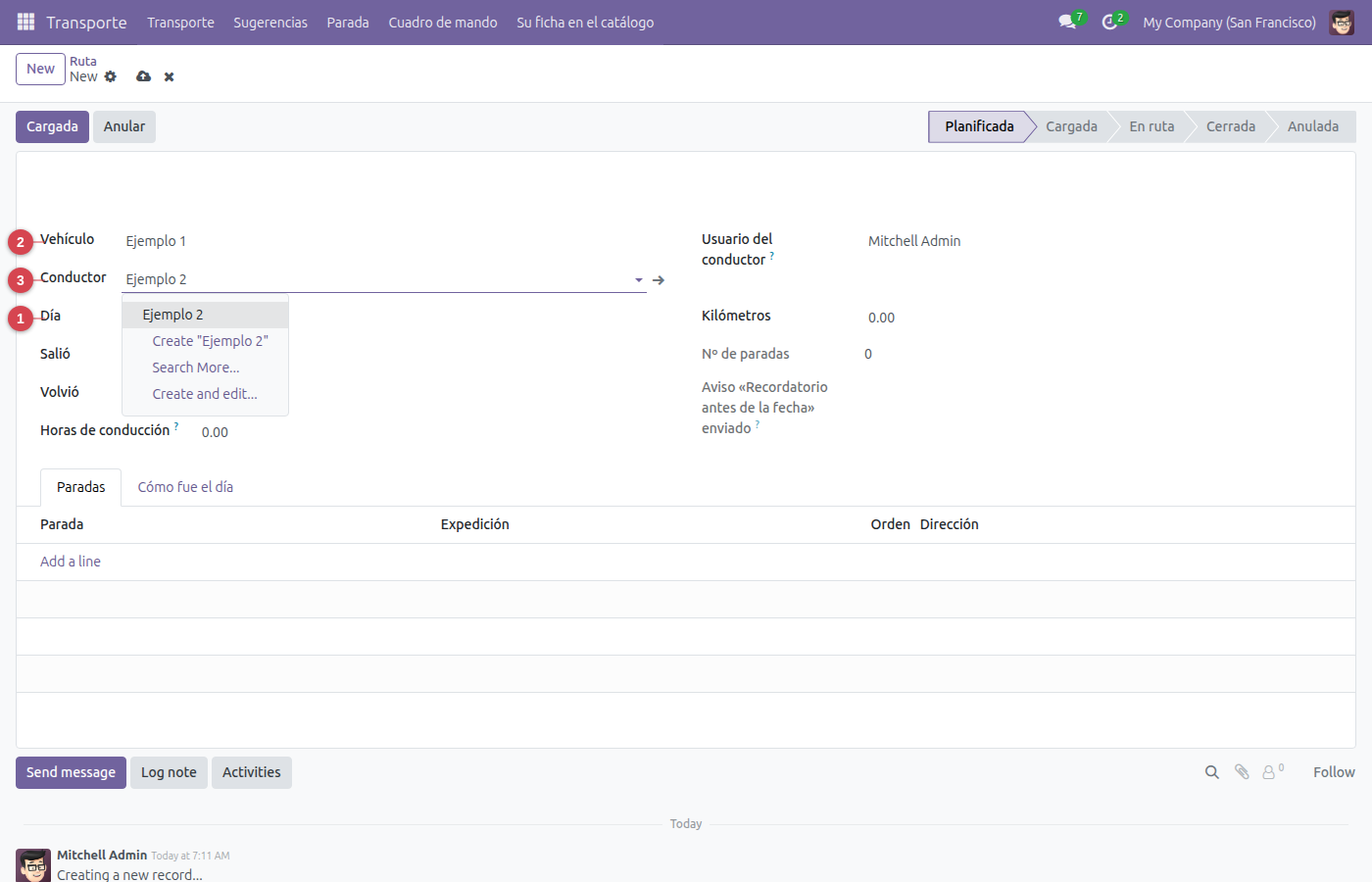Open the Sugerencias menu

click(270, 22)
